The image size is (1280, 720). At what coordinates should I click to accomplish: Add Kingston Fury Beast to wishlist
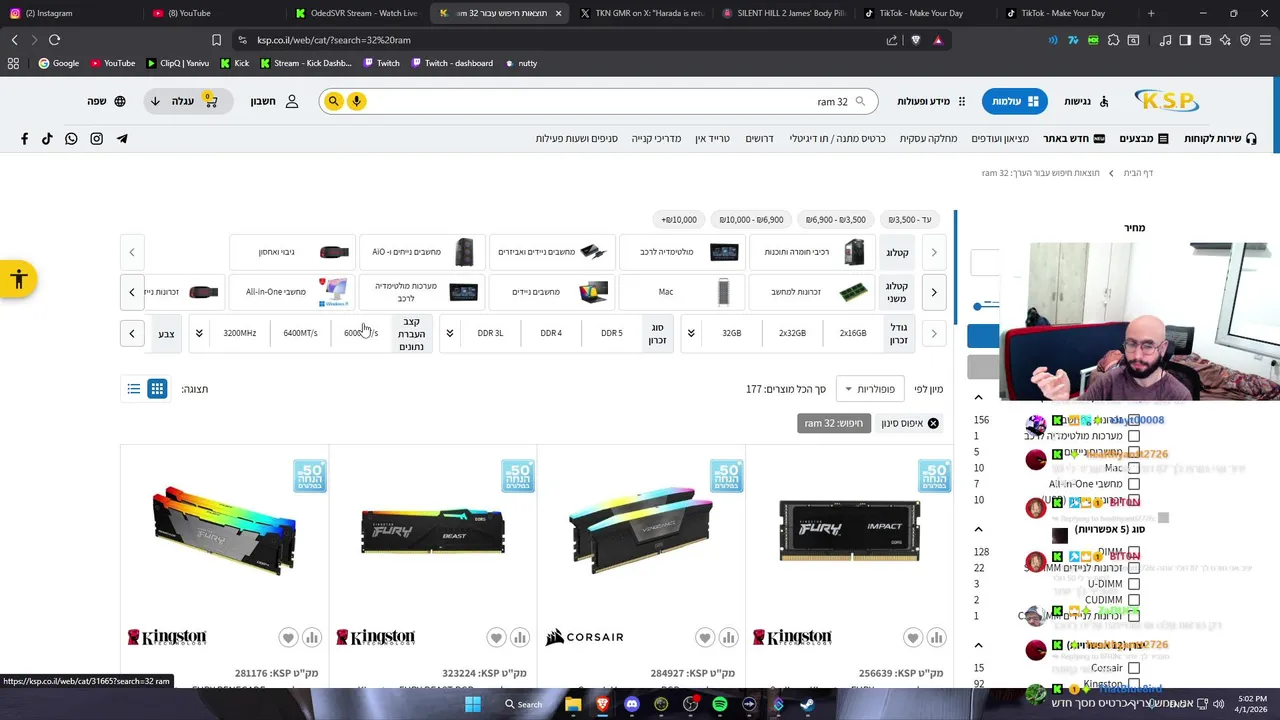(496, 637)
